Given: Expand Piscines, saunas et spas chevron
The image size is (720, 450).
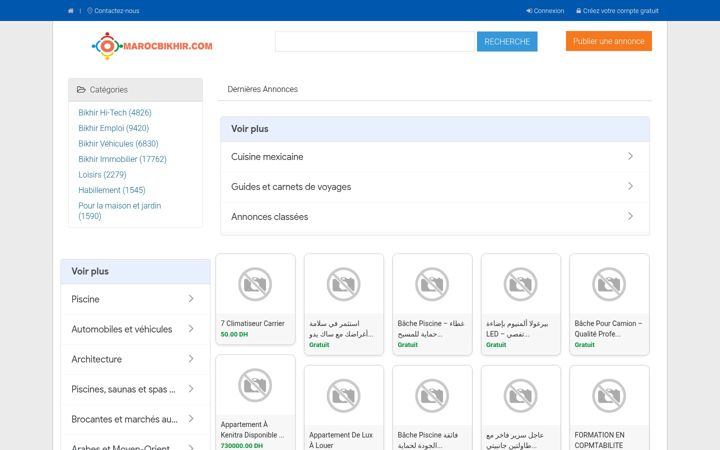Looking at the screenshot, I should [x=191, y=388].
